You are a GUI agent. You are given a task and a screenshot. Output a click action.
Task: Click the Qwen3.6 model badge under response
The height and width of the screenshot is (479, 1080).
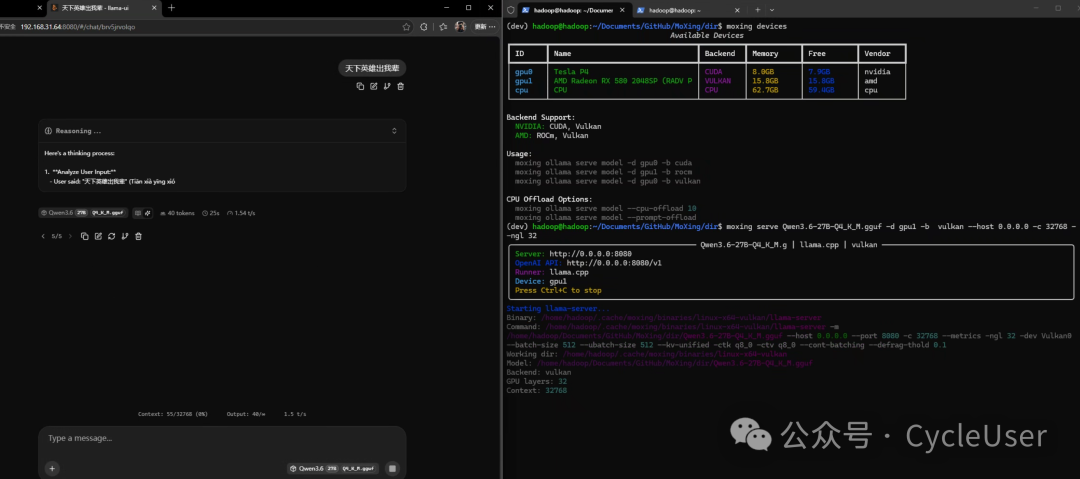click(x=84, y=213)
